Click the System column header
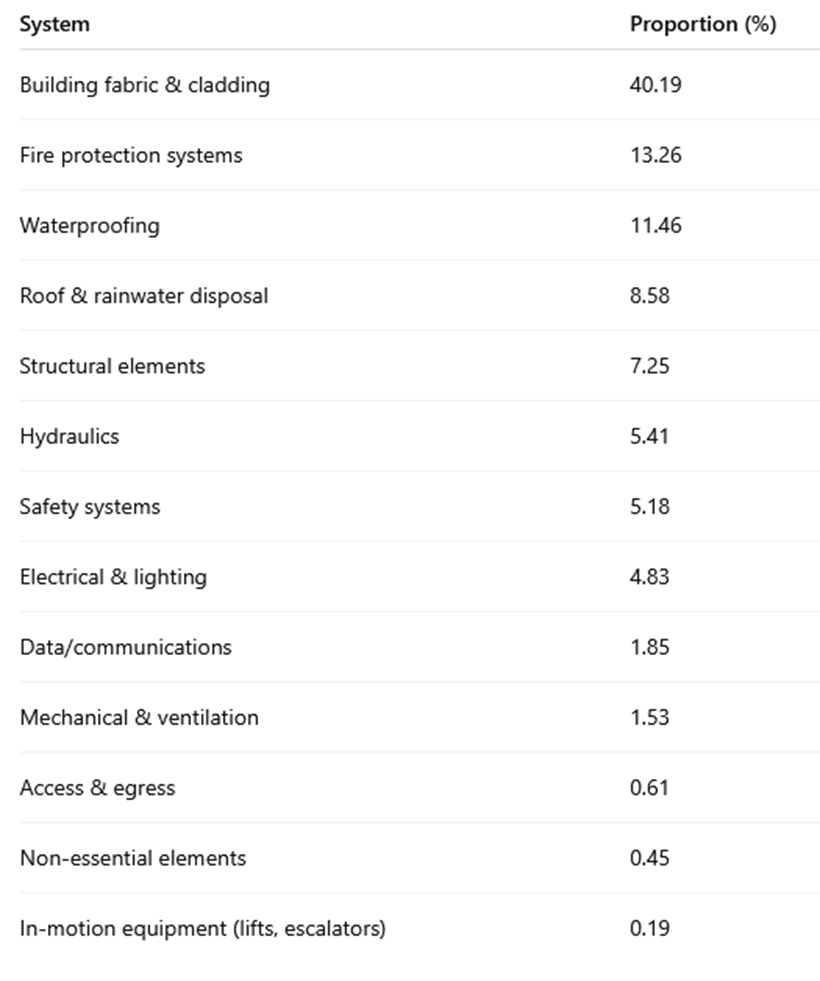 (54, 24)
